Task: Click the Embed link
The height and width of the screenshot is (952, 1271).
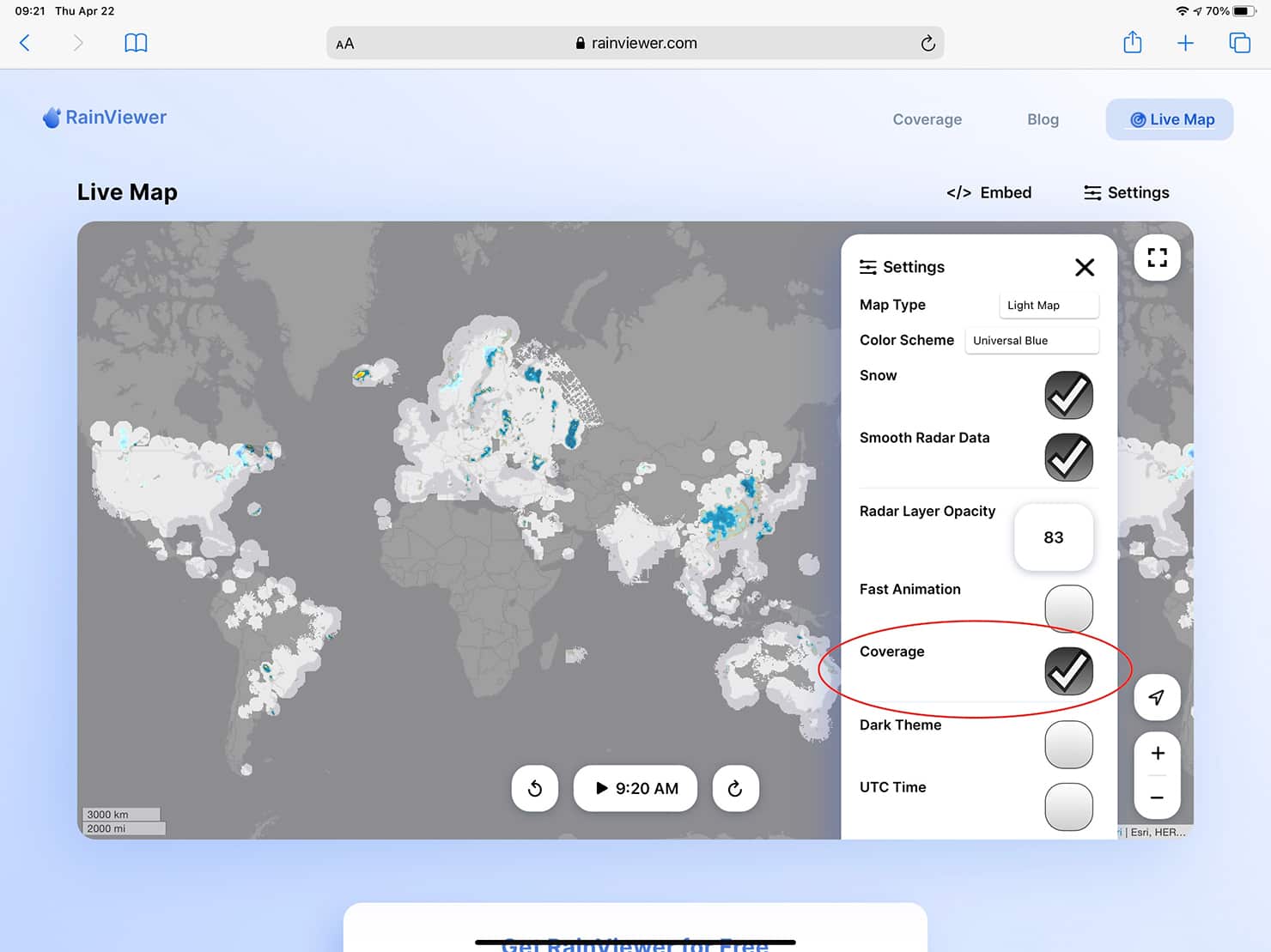Action: [988, 192]
